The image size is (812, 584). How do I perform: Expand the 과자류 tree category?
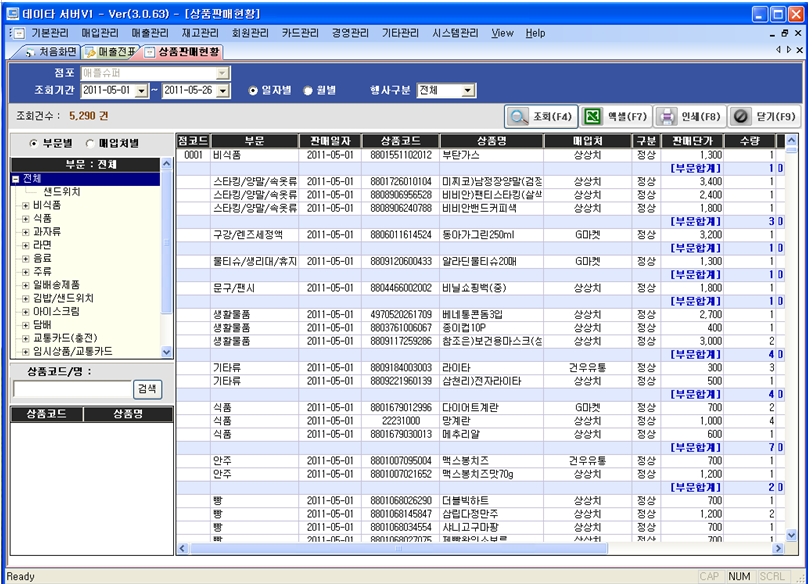click(26, 230)
